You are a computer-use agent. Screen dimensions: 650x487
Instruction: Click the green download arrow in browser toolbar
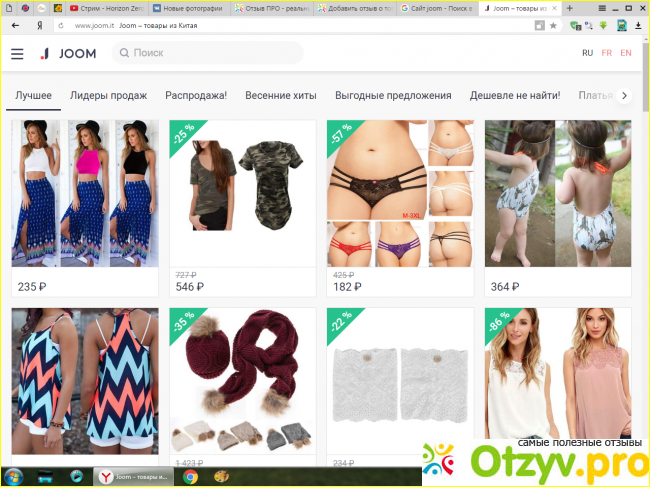click(603, 25)
